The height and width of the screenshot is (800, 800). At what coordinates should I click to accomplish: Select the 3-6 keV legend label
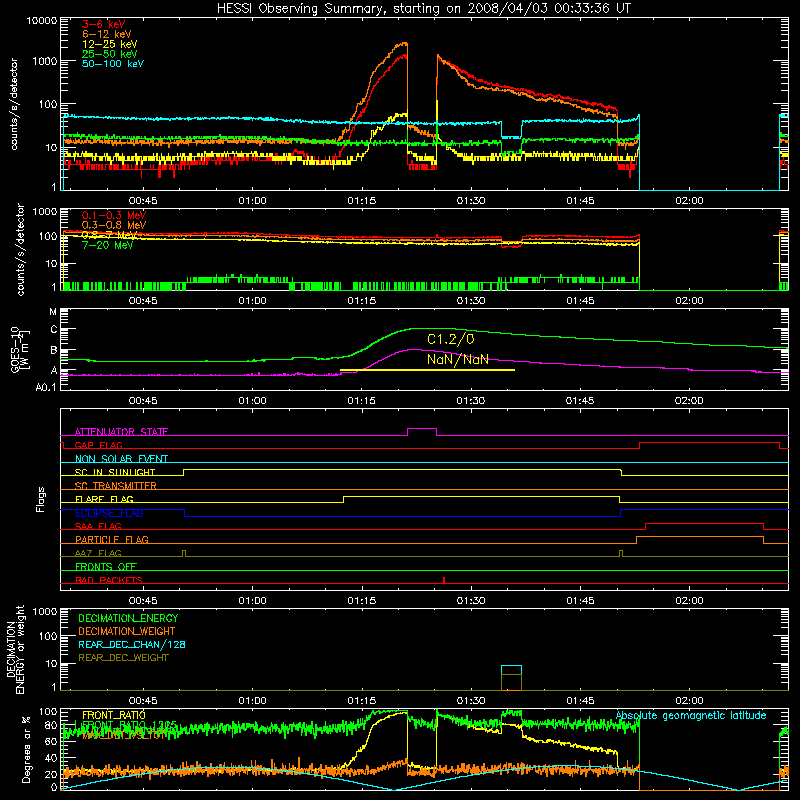click(103, 24)
